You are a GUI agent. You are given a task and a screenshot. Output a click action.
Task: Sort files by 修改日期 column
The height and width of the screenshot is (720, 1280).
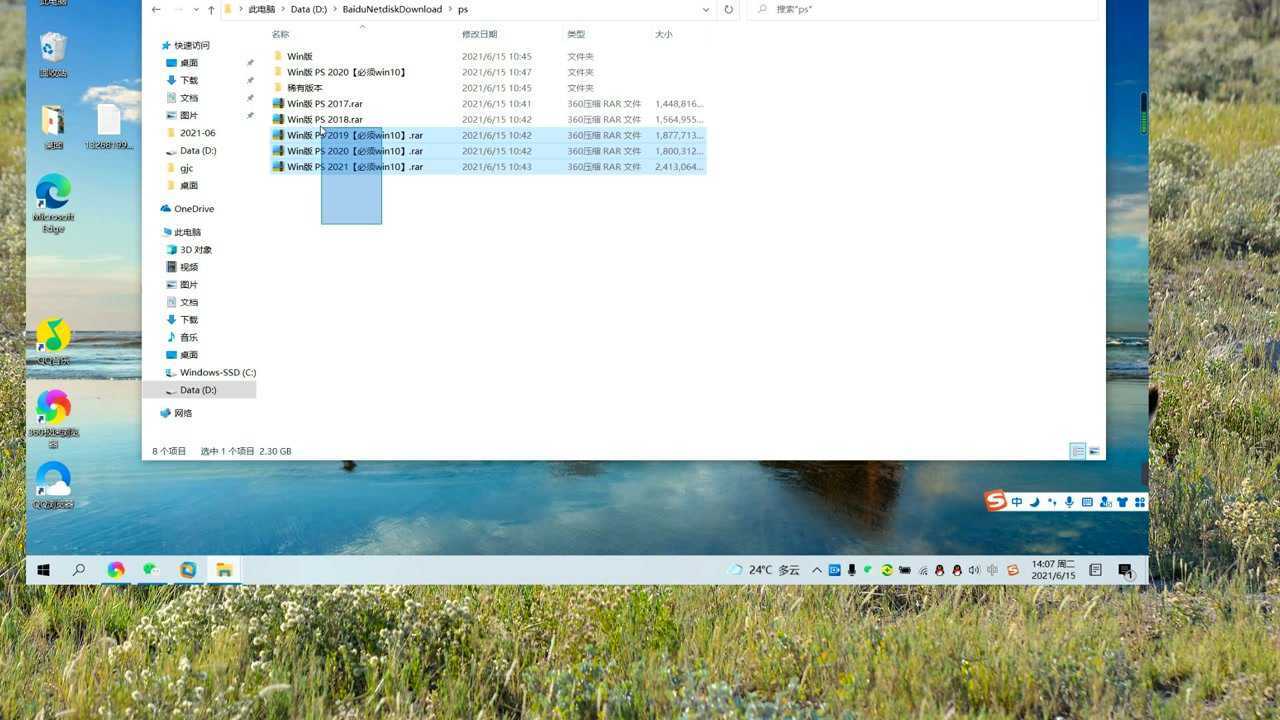[x=479, y=34]
